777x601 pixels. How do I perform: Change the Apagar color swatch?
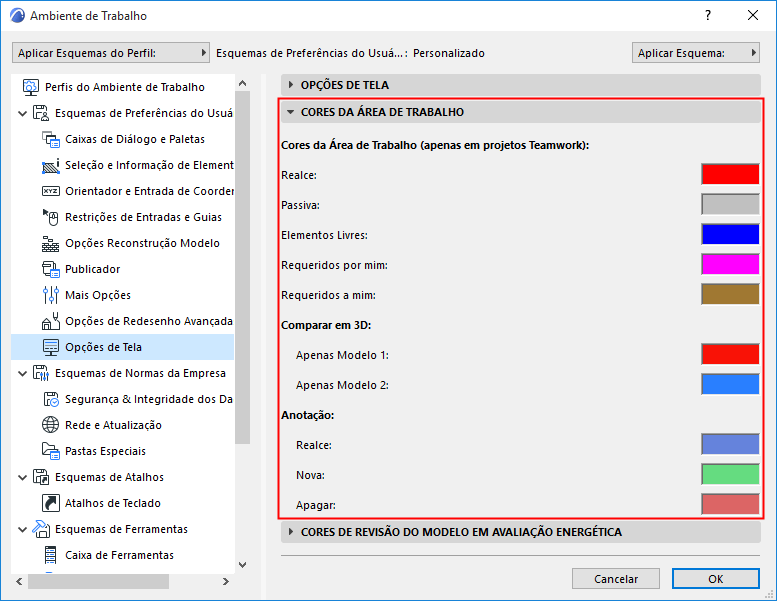(730, 504)
